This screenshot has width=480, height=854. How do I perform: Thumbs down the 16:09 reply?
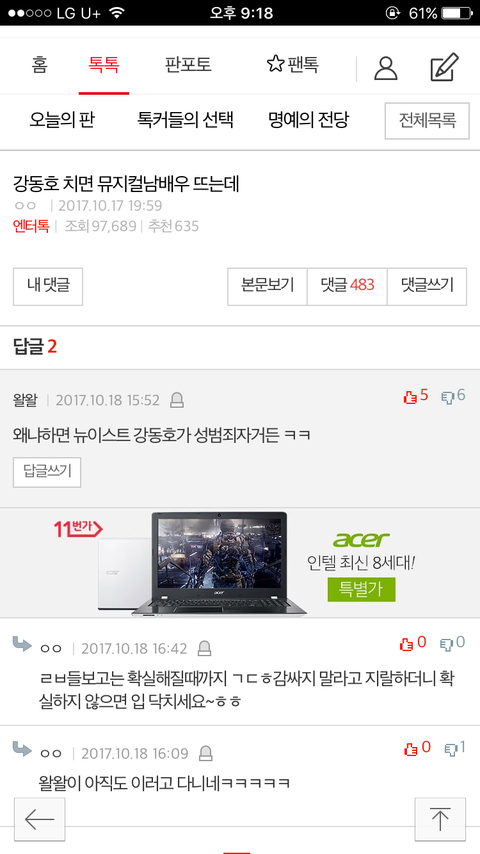coord(455,748)
